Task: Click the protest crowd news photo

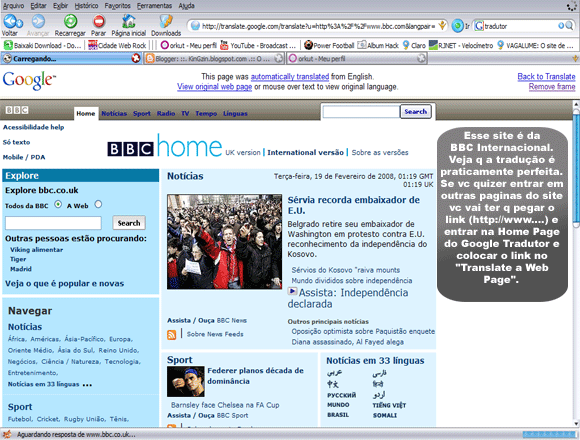Action: (224, 242)
